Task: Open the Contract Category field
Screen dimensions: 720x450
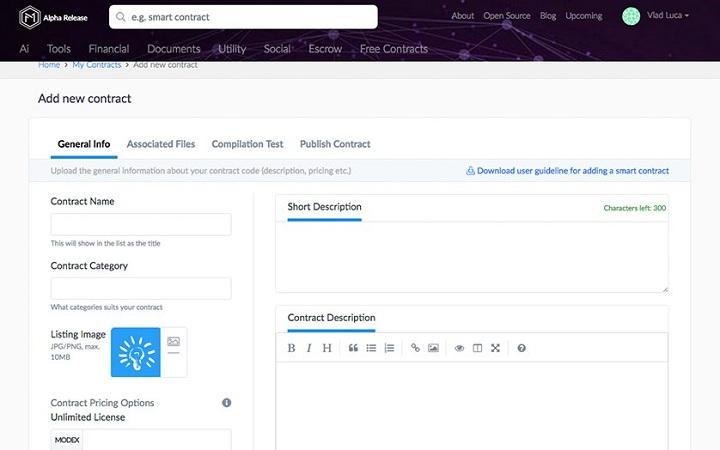Action: point(141,289)
